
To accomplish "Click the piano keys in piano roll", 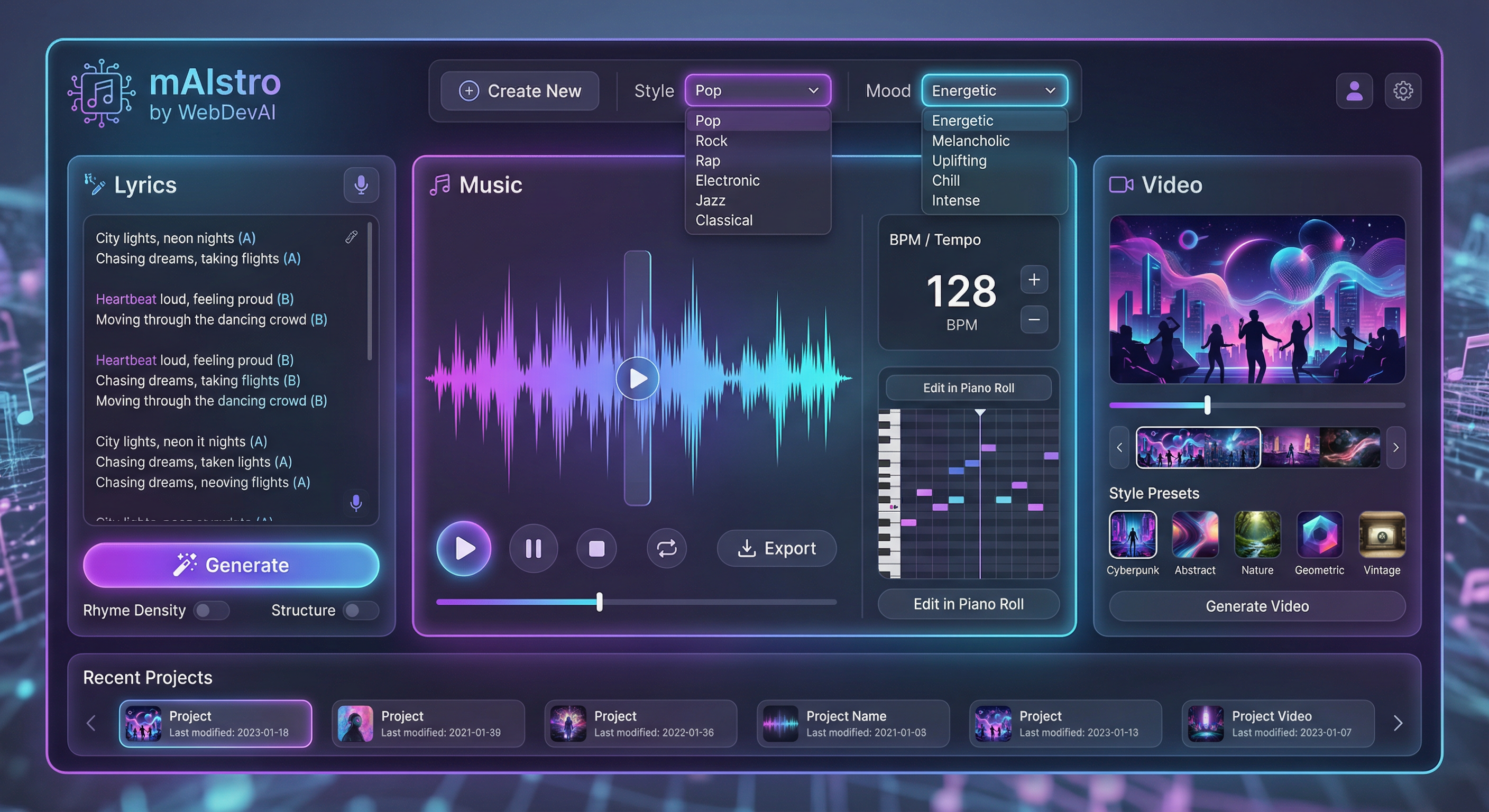I will (889, 494).
